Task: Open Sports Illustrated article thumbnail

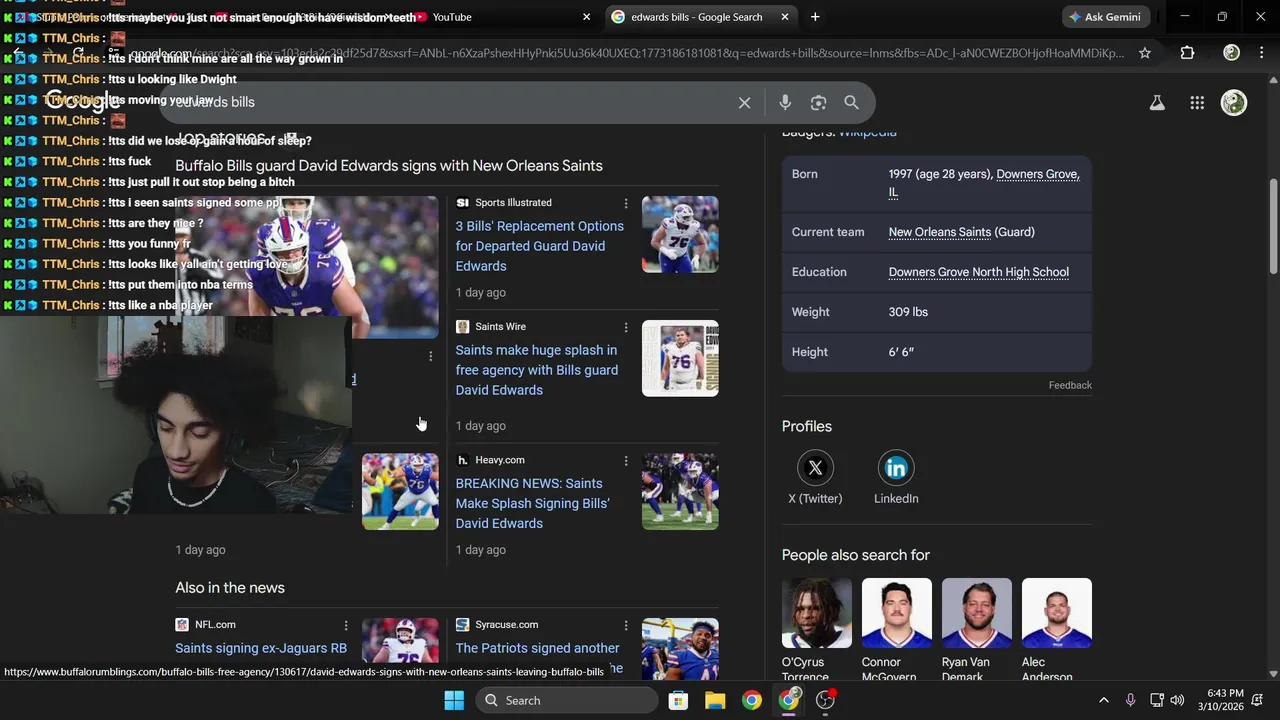Action: (680, 234)
